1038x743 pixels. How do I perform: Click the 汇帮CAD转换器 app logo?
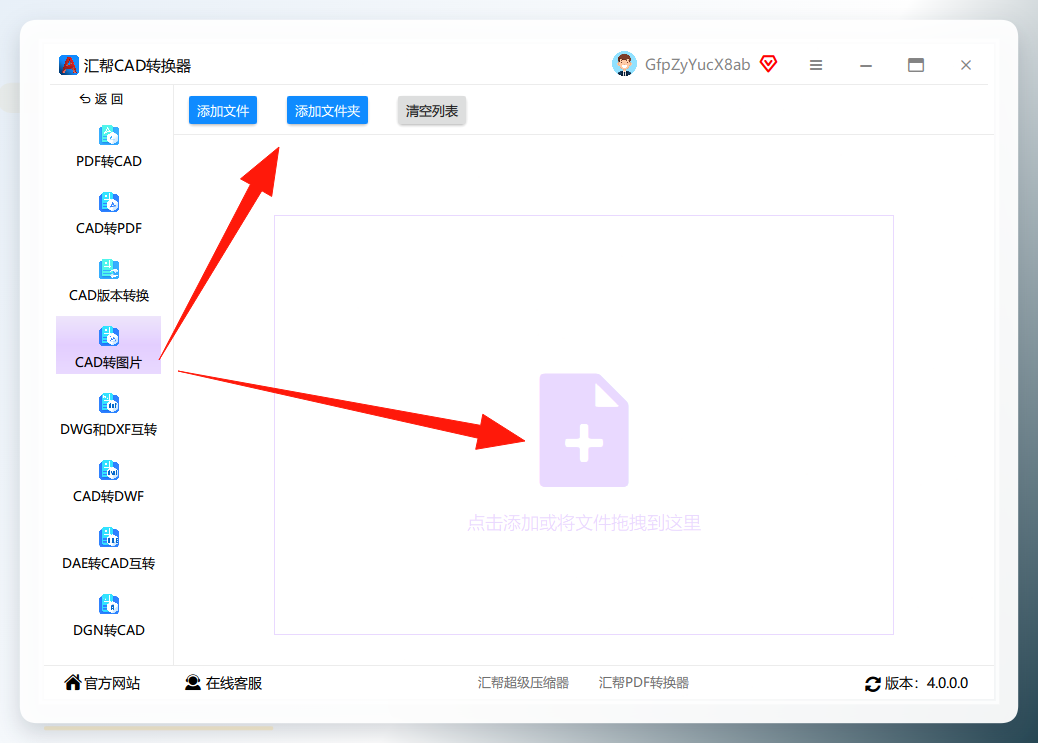(69, 65)
